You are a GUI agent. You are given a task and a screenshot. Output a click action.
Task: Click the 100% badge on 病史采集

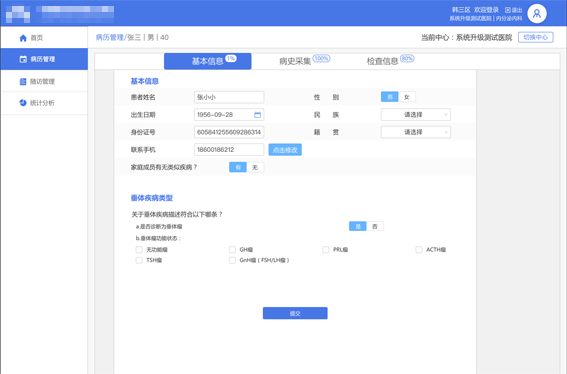tap(321, 58)
